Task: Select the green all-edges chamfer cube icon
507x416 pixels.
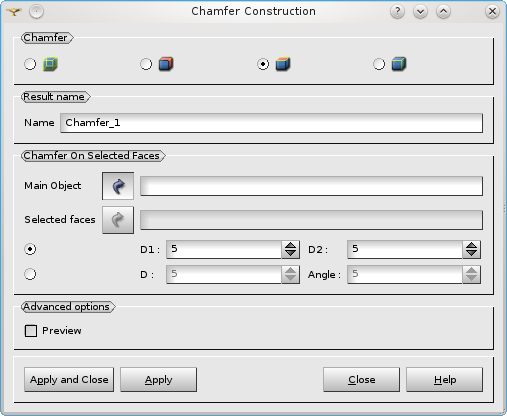Action: [50, 64]
